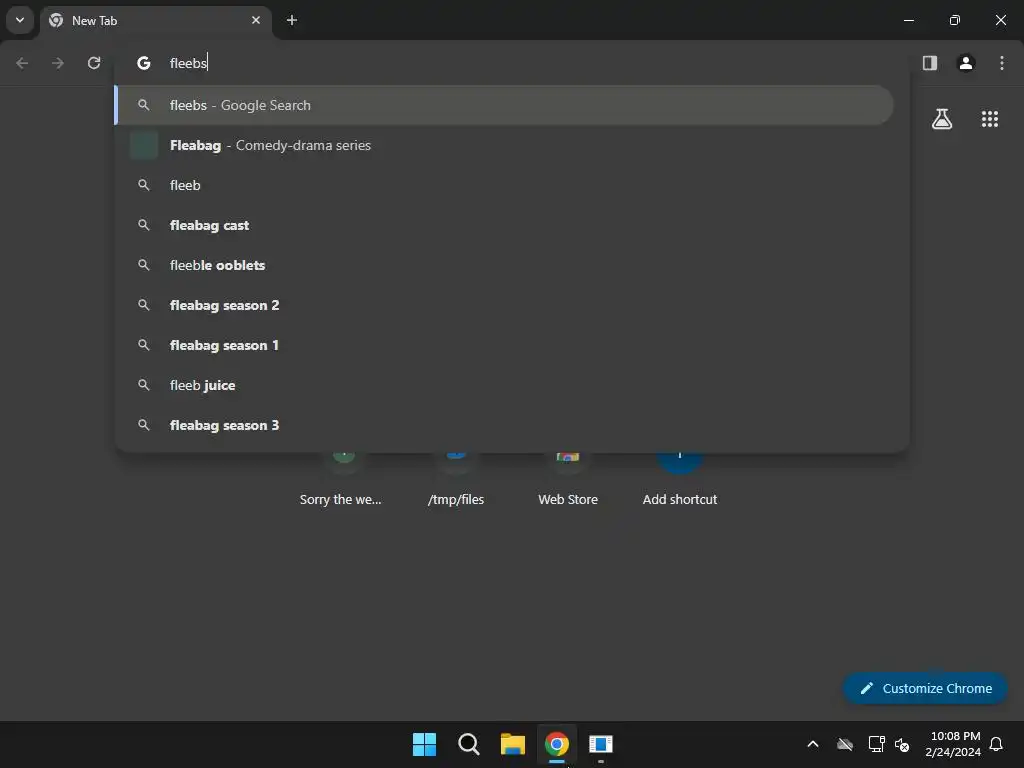Pick the 'fleeble ooblets' suggestion
1024x768 pixels.
coord(504,265)
